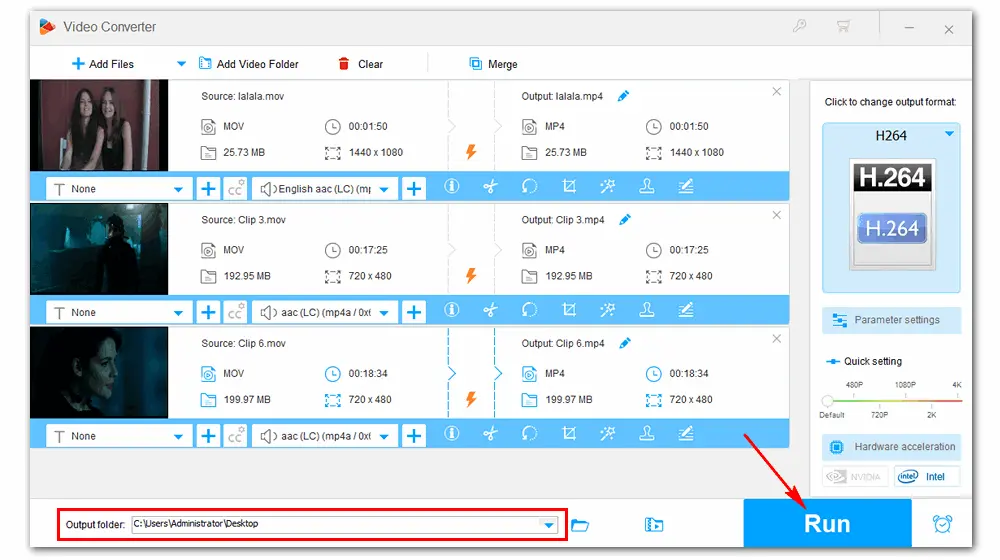Rotate the lalala.mov video
The image size is (1000, 560).
click(x=529, y=186)
